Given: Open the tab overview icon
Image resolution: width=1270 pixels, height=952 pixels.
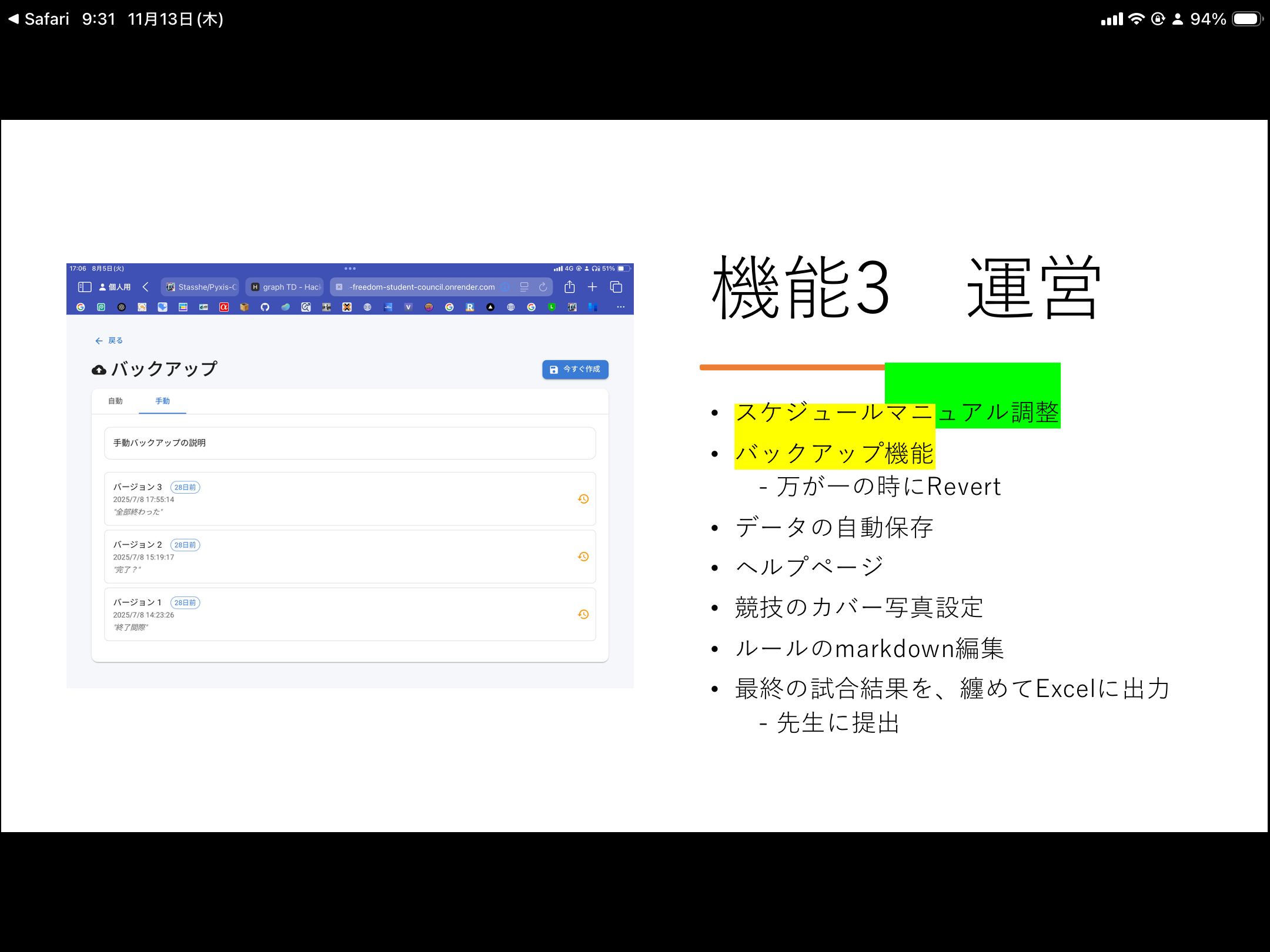Looking at the screenshot, I should (x=616, y=287).
